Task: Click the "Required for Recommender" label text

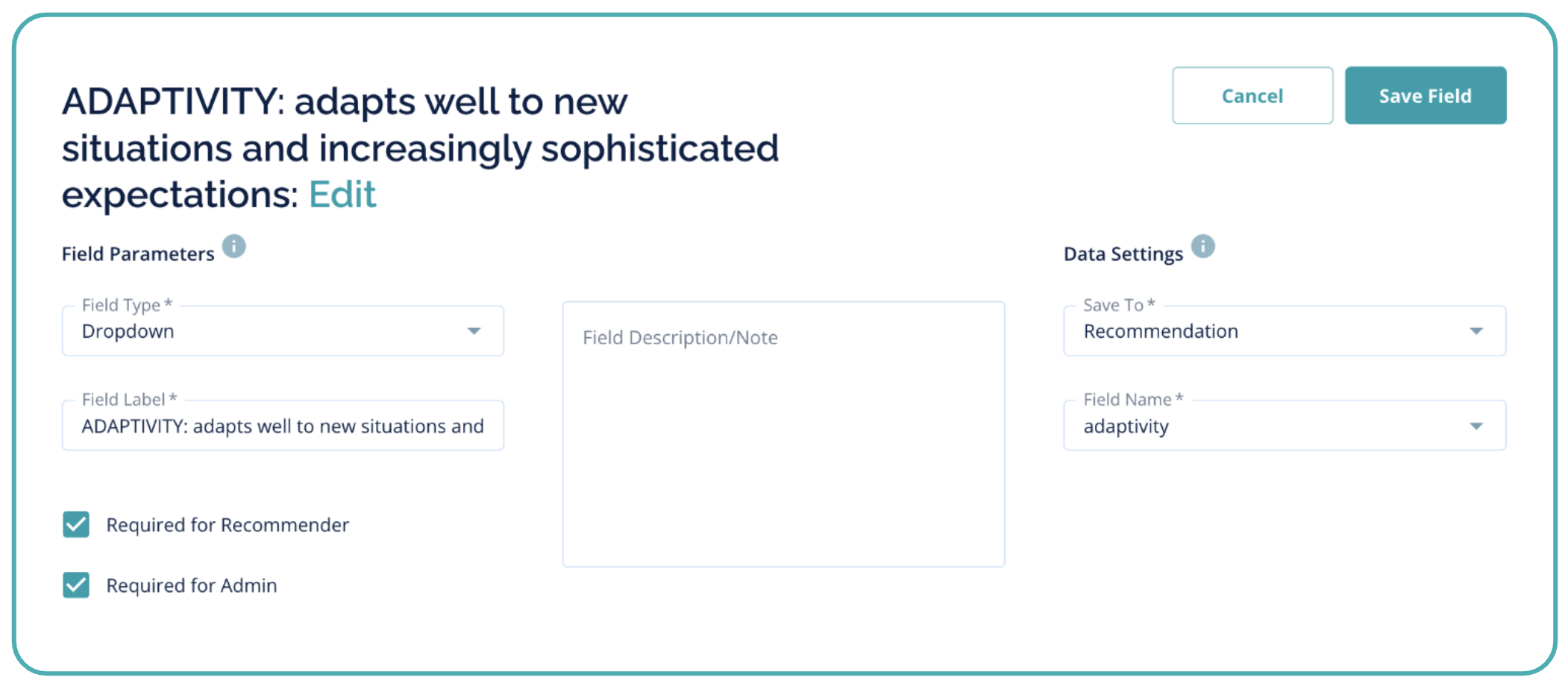Action: point(228,525)
